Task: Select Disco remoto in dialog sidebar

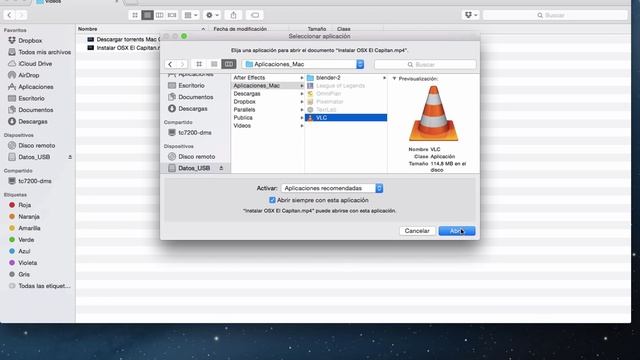Action: point(196,157)
